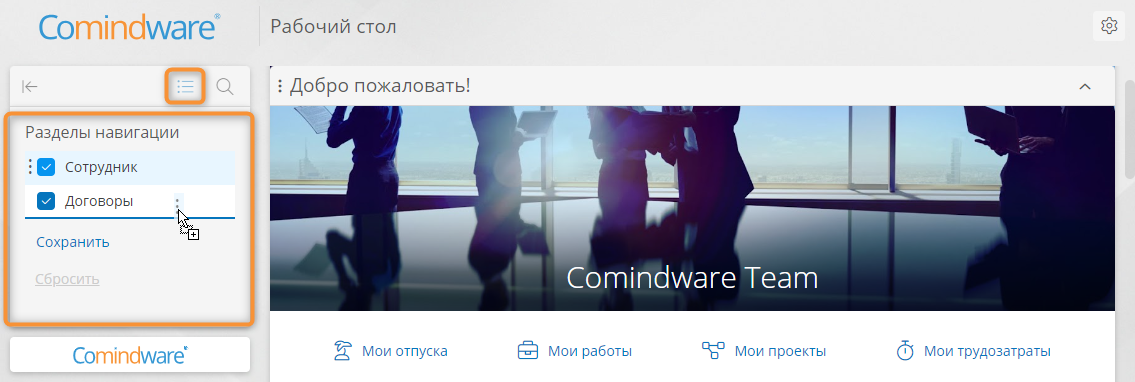Click the search magnifier icon in sidebar
This screenshot has height=382, width=1135.
click(225, 87)
